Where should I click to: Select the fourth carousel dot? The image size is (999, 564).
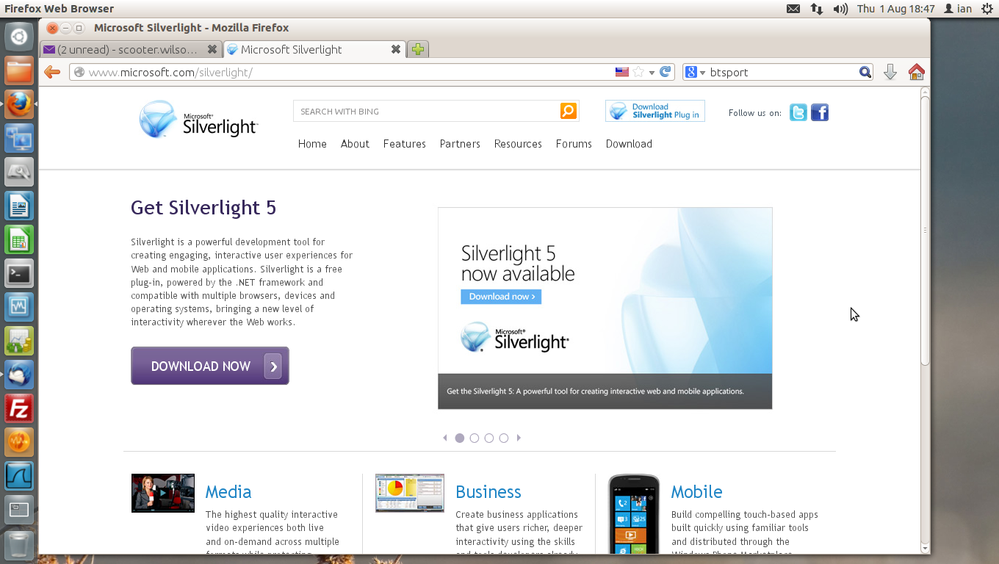click(503, 438)
